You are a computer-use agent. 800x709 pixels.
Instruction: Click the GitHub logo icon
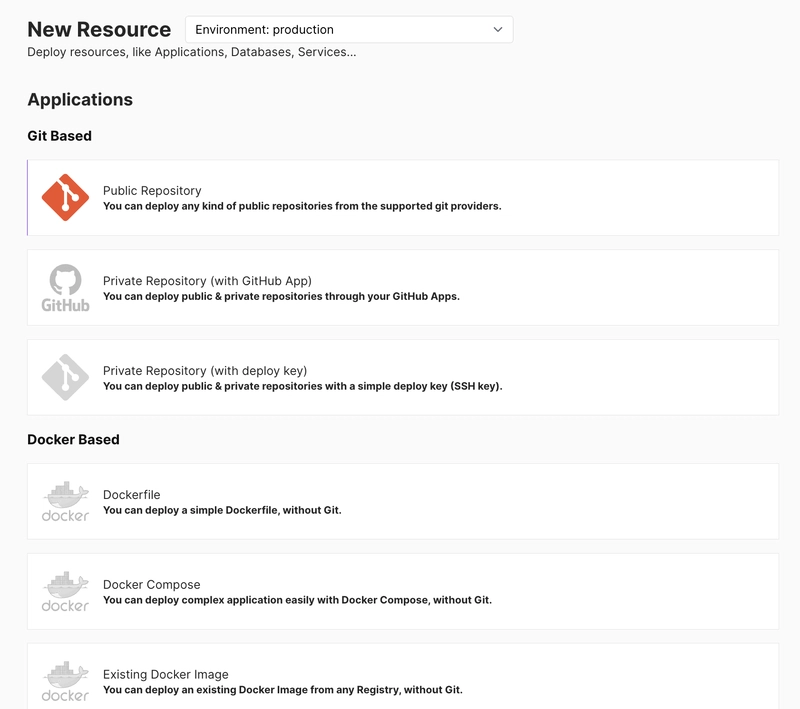(65, 288)
